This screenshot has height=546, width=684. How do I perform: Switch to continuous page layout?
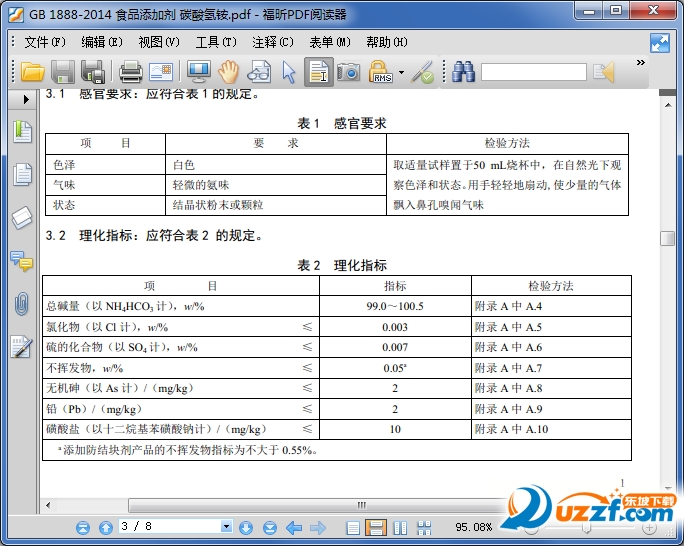376,528
